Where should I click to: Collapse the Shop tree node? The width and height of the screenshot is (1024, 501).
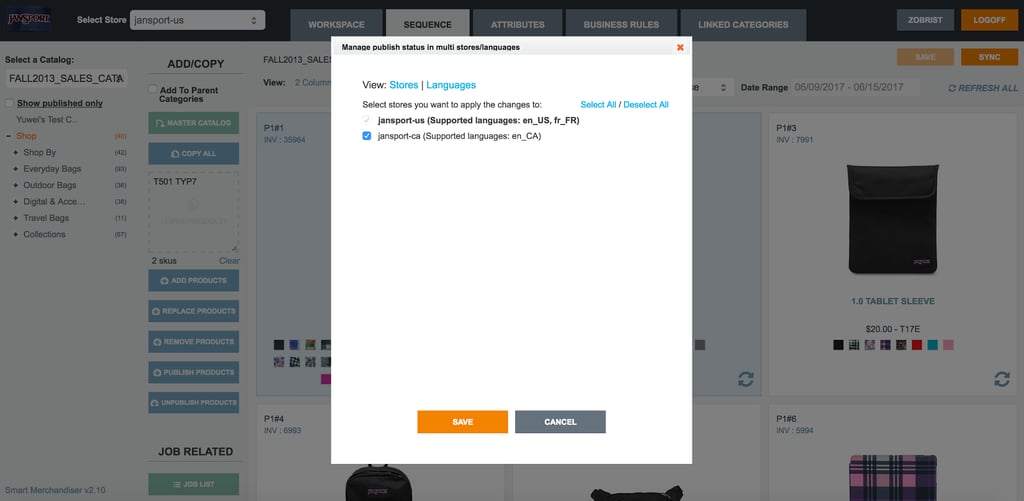pyautogui.click(x=8, y=136)
